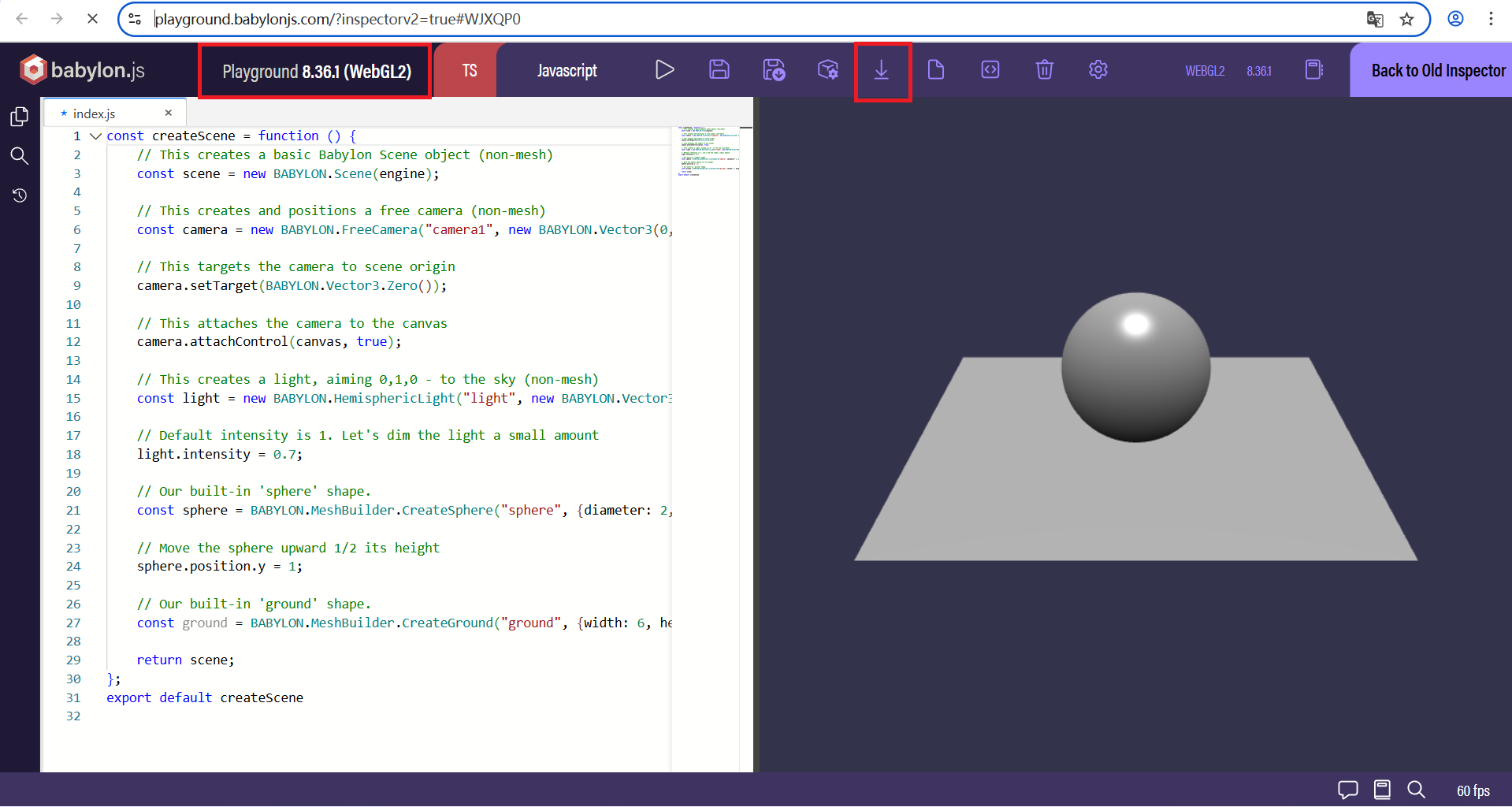Bookmark this page with the star

[x=1407, y=19]
